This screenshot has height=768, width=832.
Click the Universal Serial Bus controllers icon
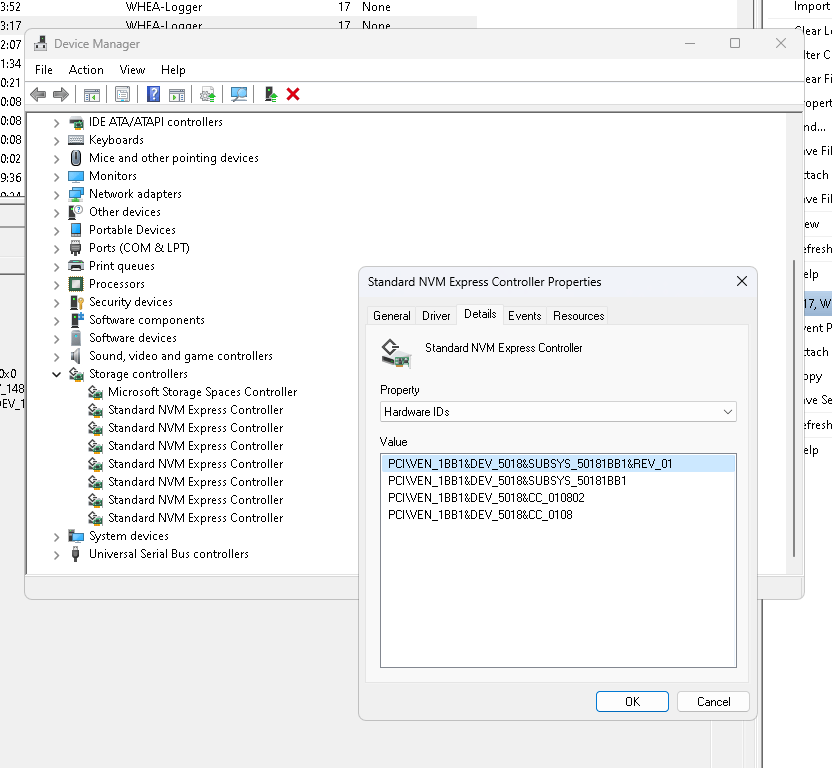click(75, 554)
